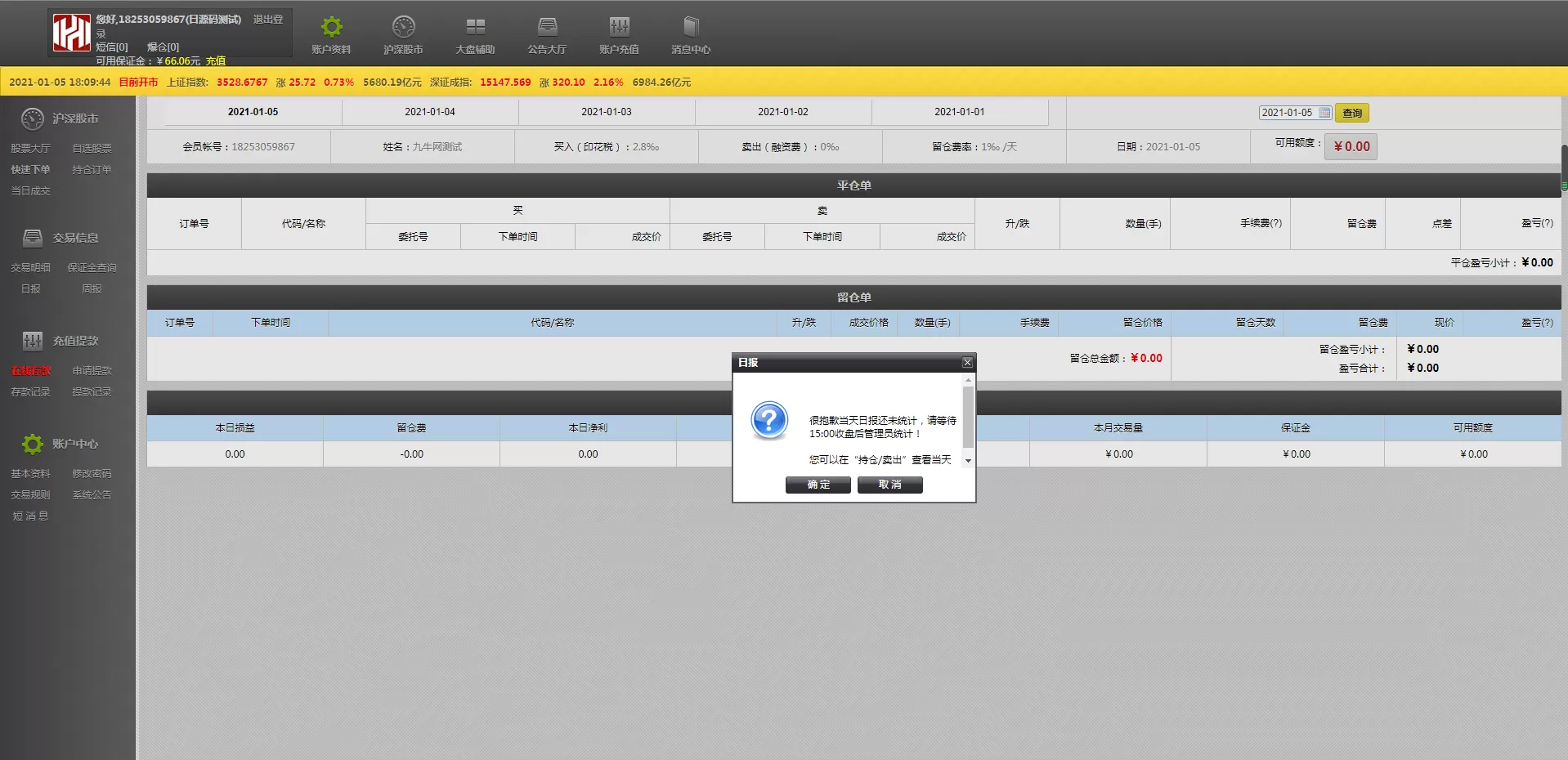Open 在线存款 link in the sidebar
Viewport: 1568px width, 760px height.
pos(31,371)
